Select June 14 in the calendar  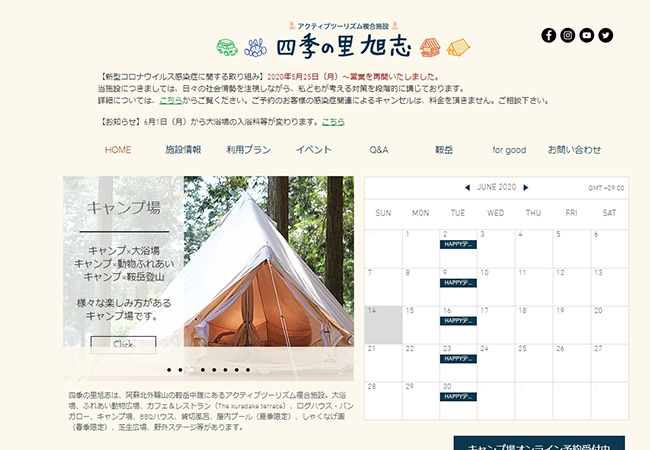pyautogui.click(x=383, y=323)
